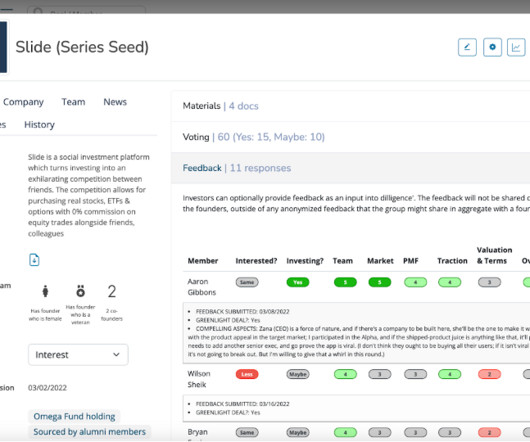Expand the Voting section
The width and height of the screenshot is (530, 442).
pyautogui.click(x=351, y=137)
